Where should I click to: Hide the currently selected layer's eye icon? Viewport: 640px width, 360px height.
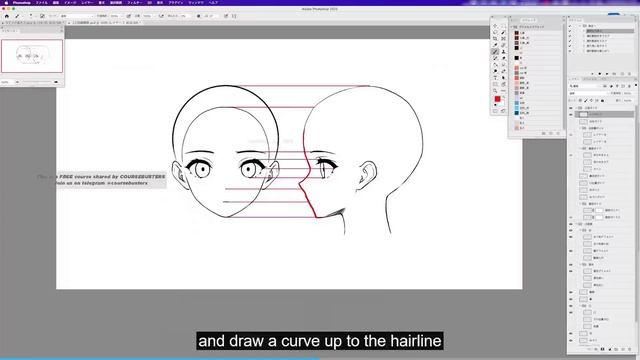pyautogui.click(x=571, y=115)
